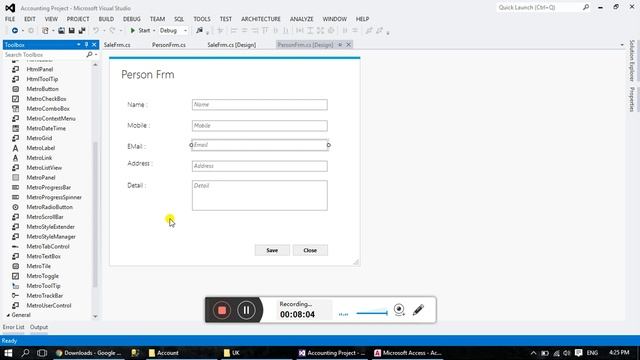Select MetroStyleManager toolbox item

tap(51, 237)
